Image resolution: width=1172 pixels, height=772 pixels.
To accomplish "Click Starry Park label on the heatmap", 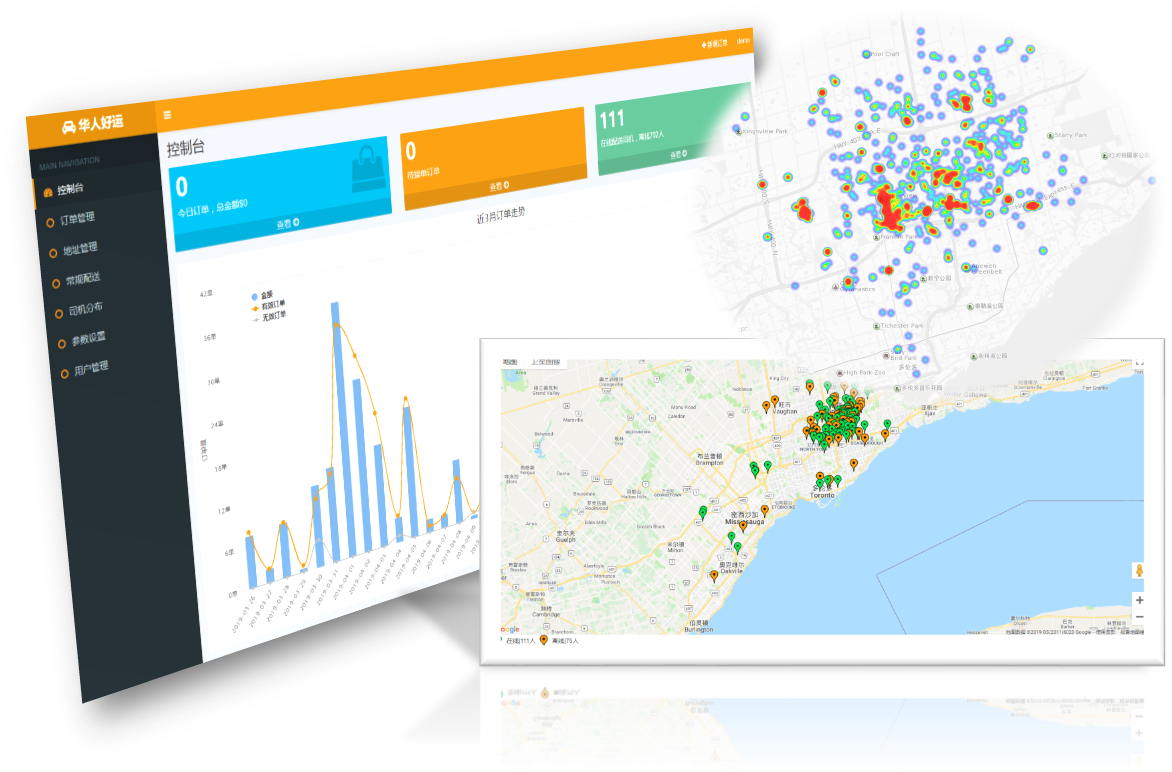I will point(1071,135).
